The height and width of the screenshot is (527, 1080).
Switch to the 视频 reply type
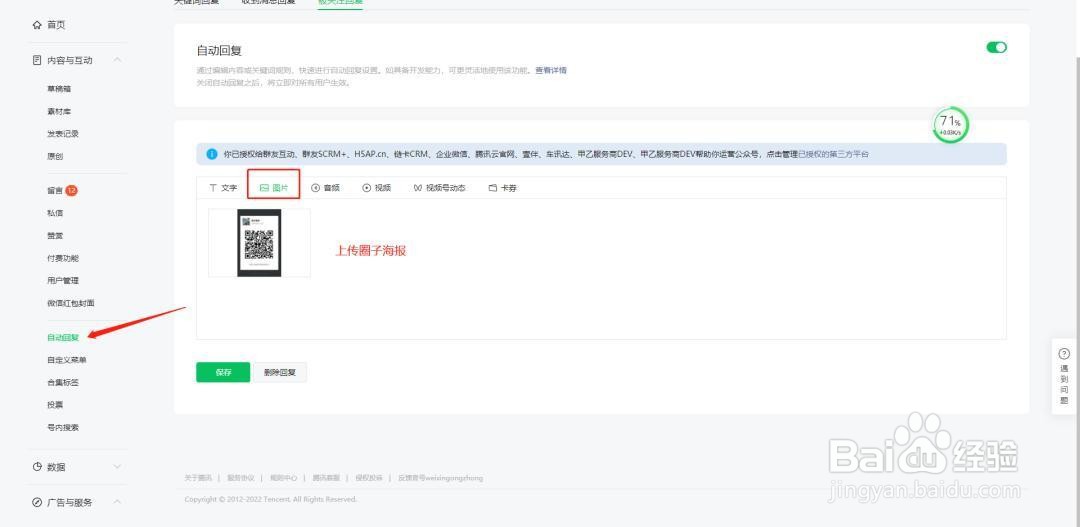pos(376,187)
